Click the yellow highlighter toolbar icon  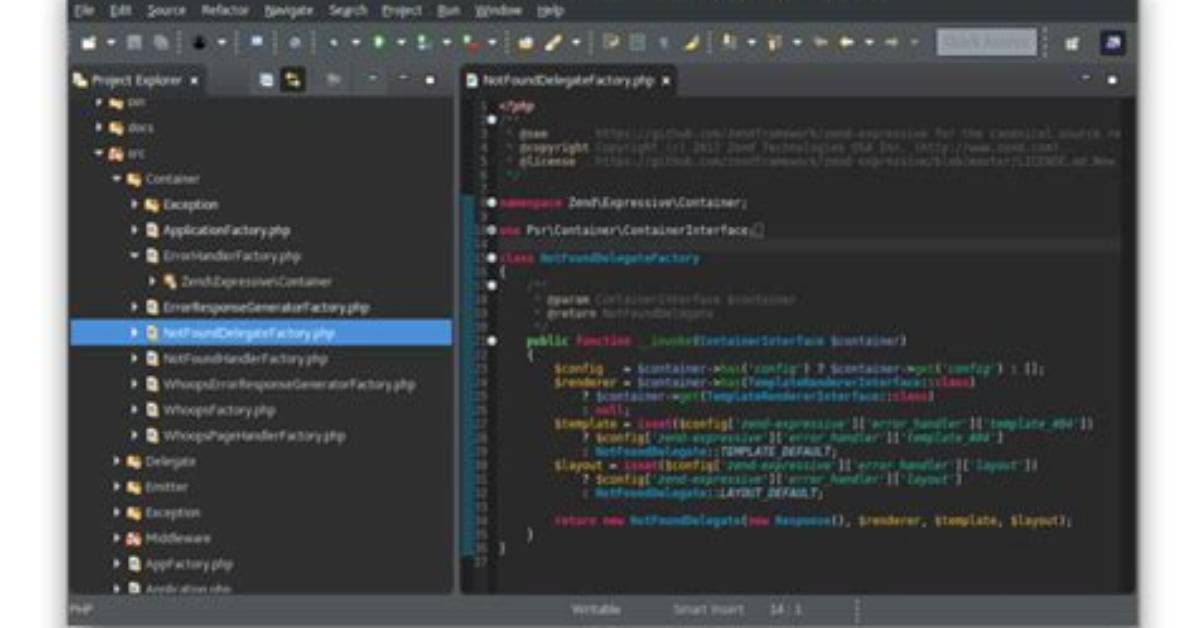[x=691, y=43]
